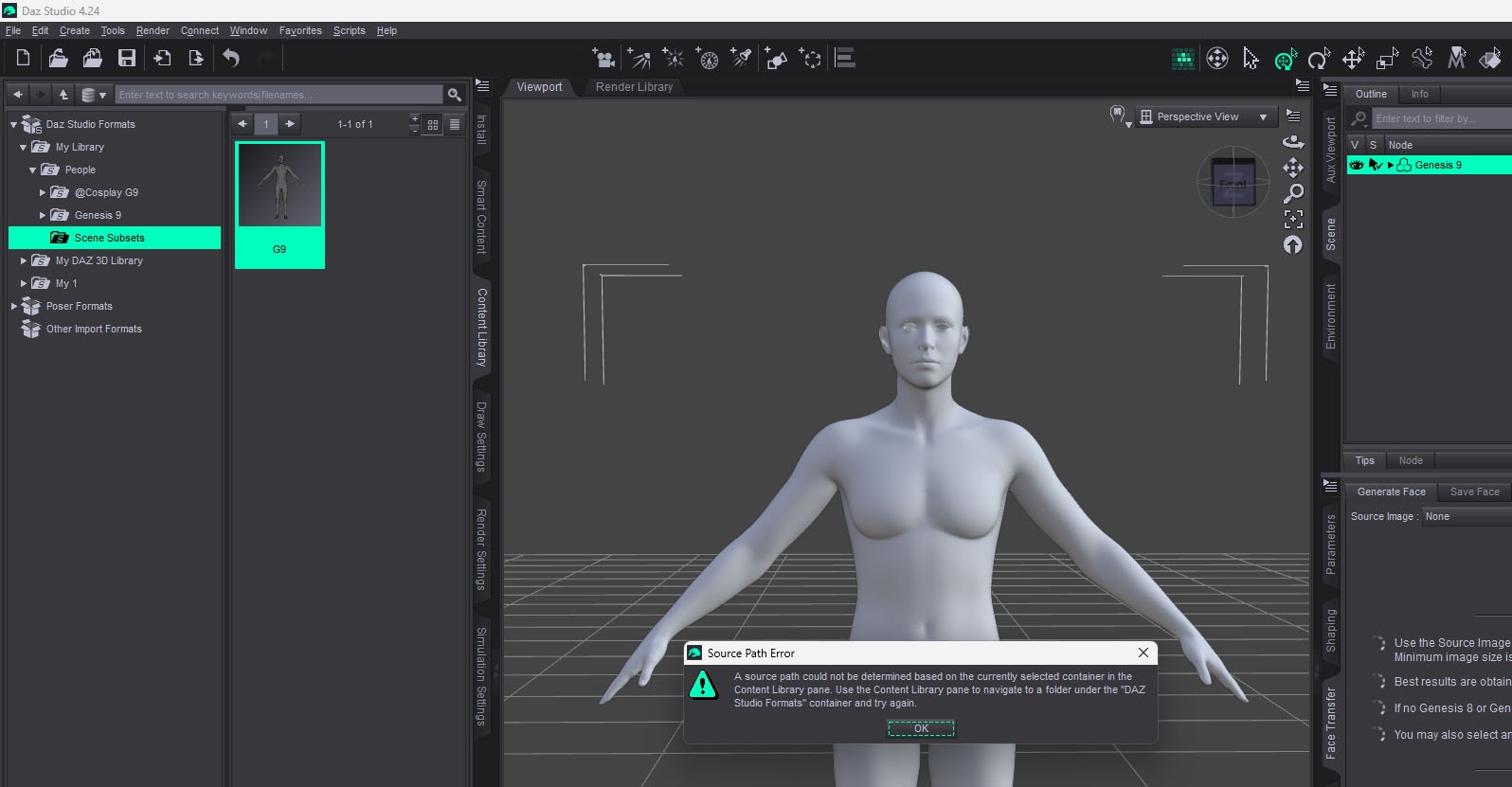
Task: Save the scene with the floppy disk icon
Action: coord(126,58)
